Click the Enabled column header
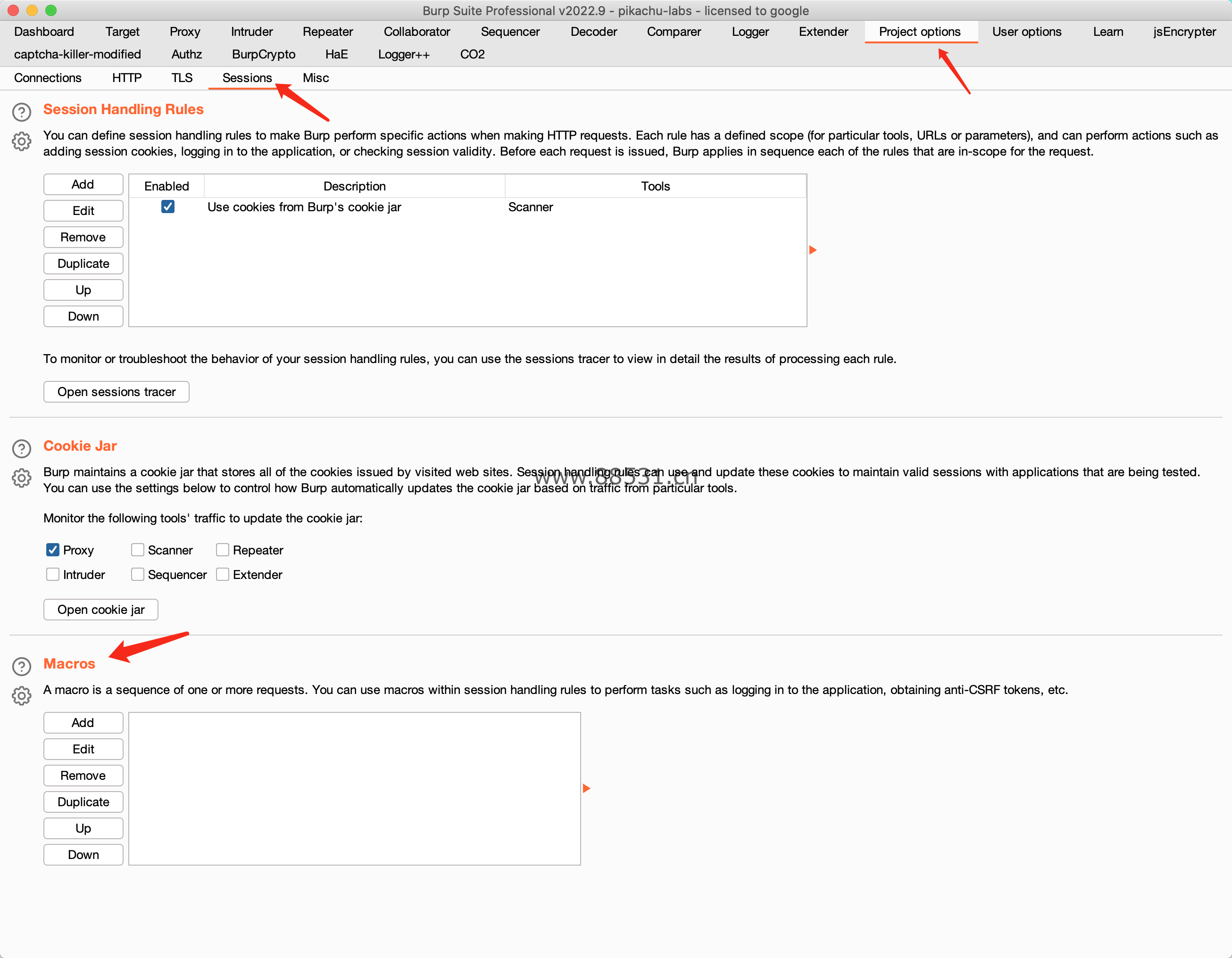Screen dimensions: 1232x958 166,186
